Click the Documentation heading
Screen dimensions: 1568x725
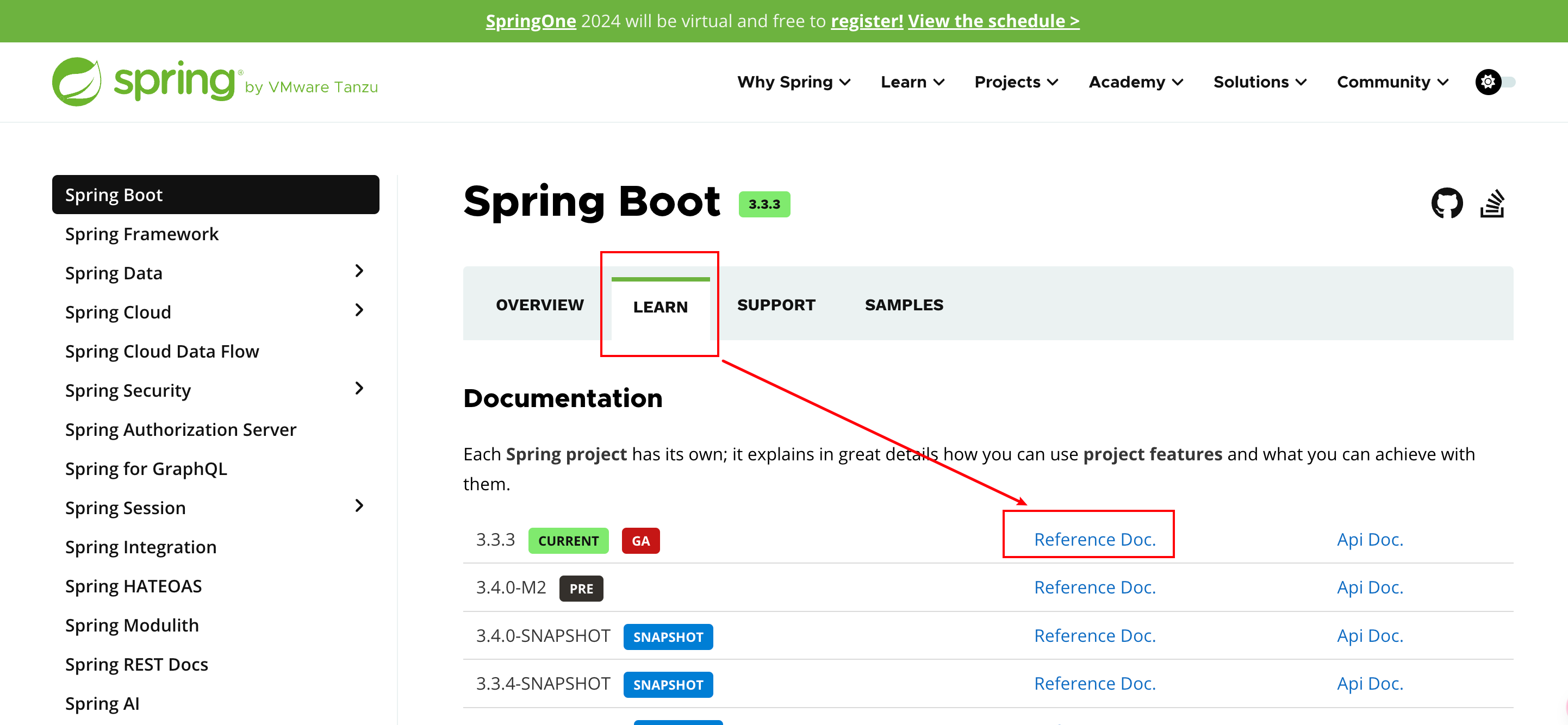click(x=562, y=398)
